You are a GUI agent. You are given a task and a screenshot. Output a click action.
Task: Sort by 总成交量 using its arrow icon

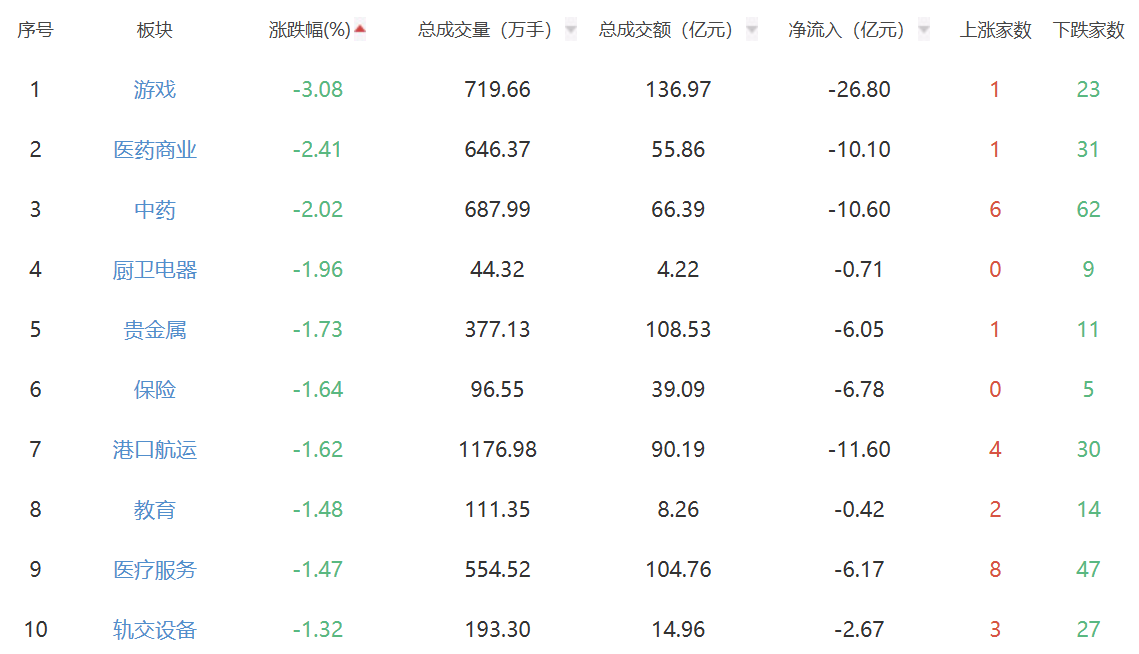pyautogui.click(x=571, y=30)
